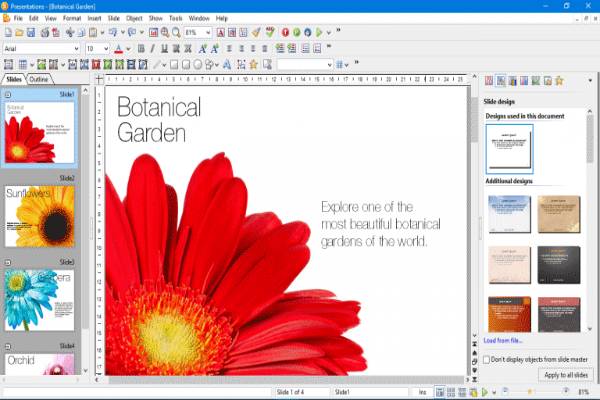Click the 'Load from file...' link

pos(504,340)
